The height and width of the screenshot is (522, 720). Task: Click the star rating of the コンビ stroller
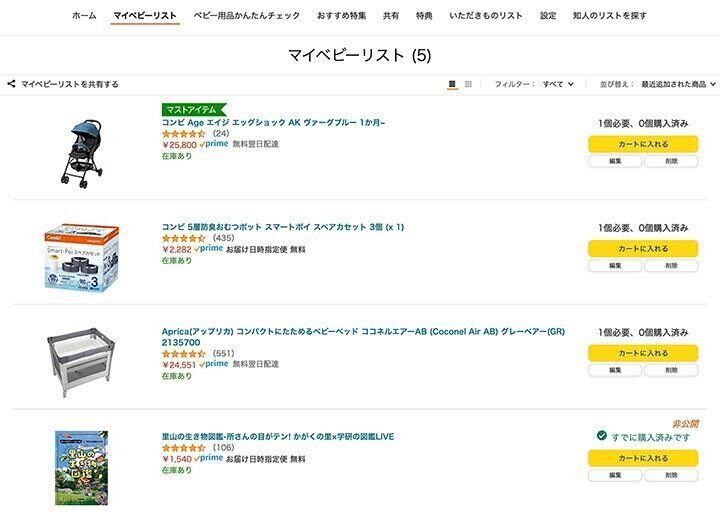[x=184, y=133]
